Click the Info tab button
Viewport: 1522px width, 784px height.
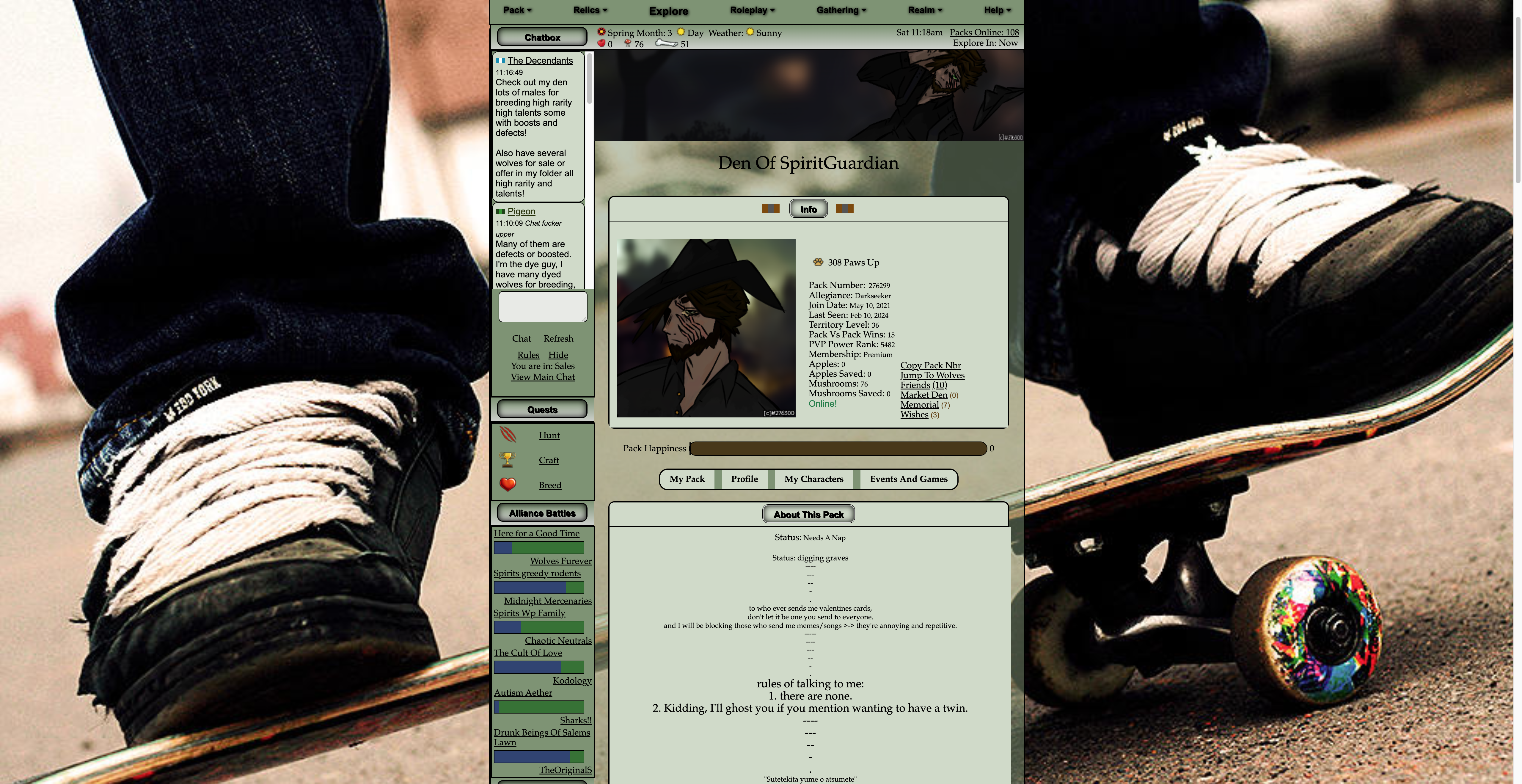(x=808, y=209)
